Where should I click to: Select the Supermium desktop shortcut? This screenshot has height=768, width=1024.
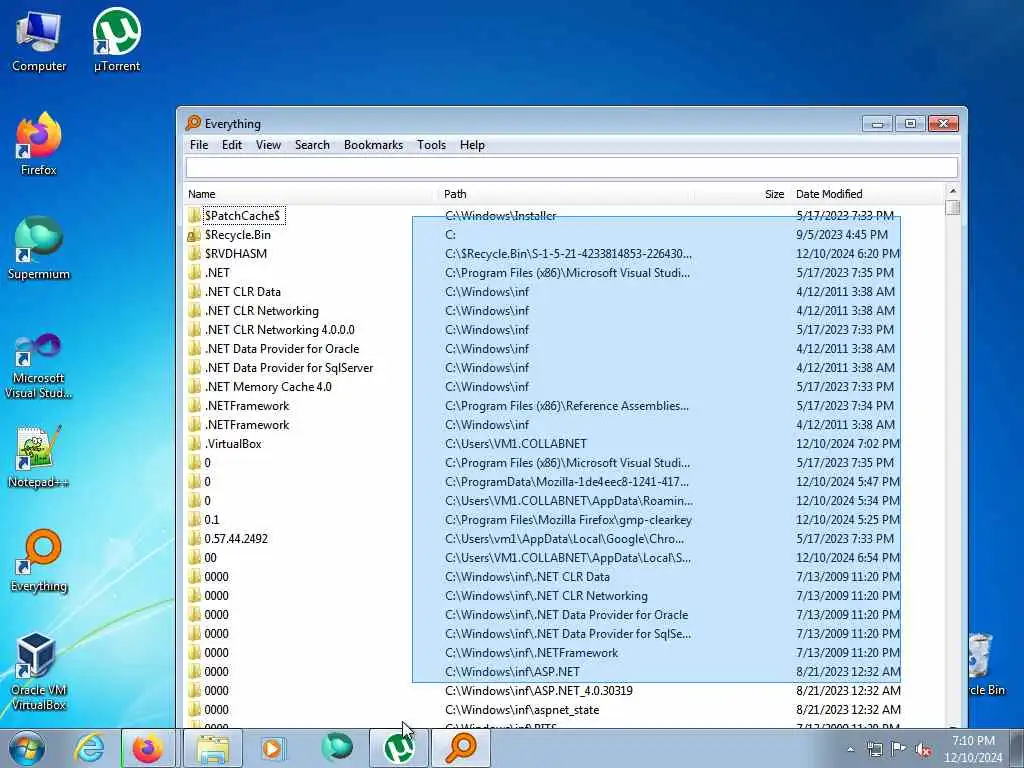(39, 249)
